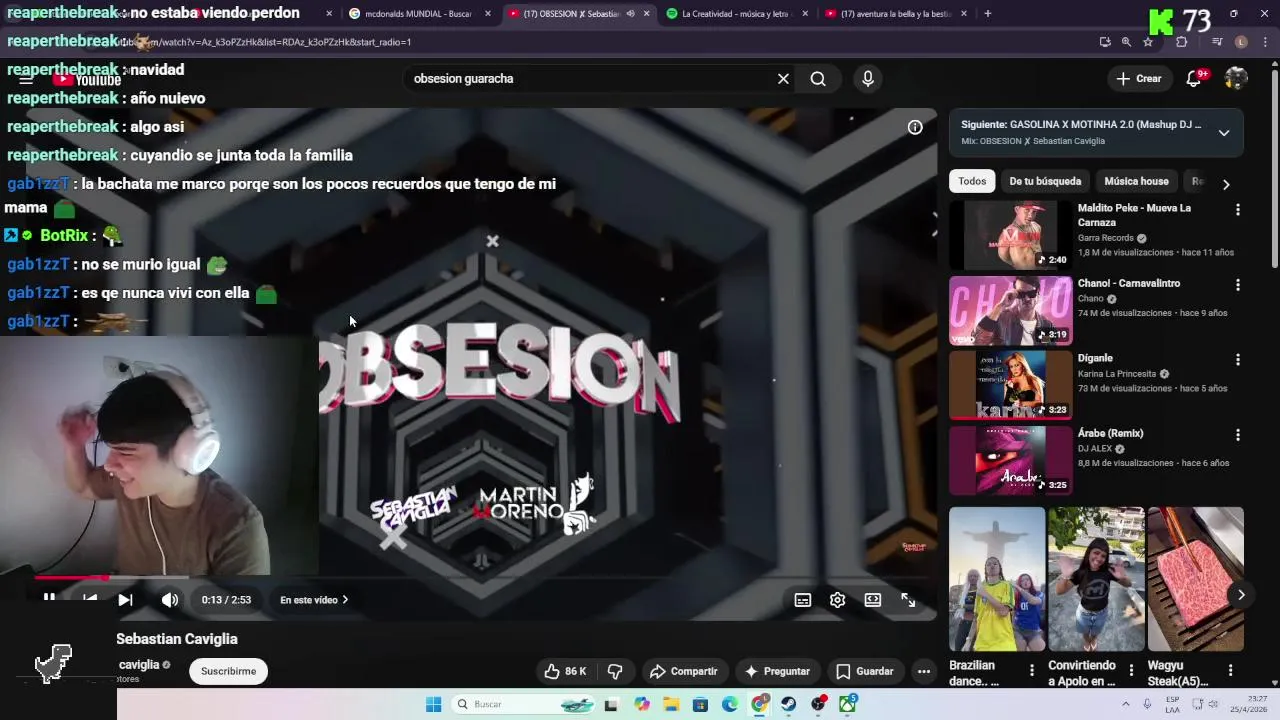Show more filter chips with the arrow

pyautogui.click(x=1226, y=184)
